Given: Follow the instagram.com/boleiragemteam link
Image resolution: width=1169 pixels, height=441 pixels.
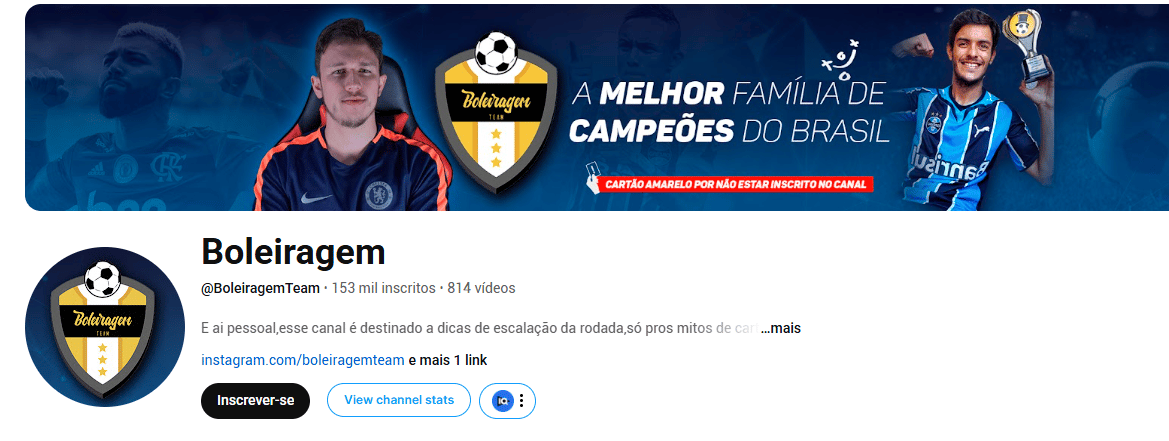Looking at the screenshot, I should [303, 361].
